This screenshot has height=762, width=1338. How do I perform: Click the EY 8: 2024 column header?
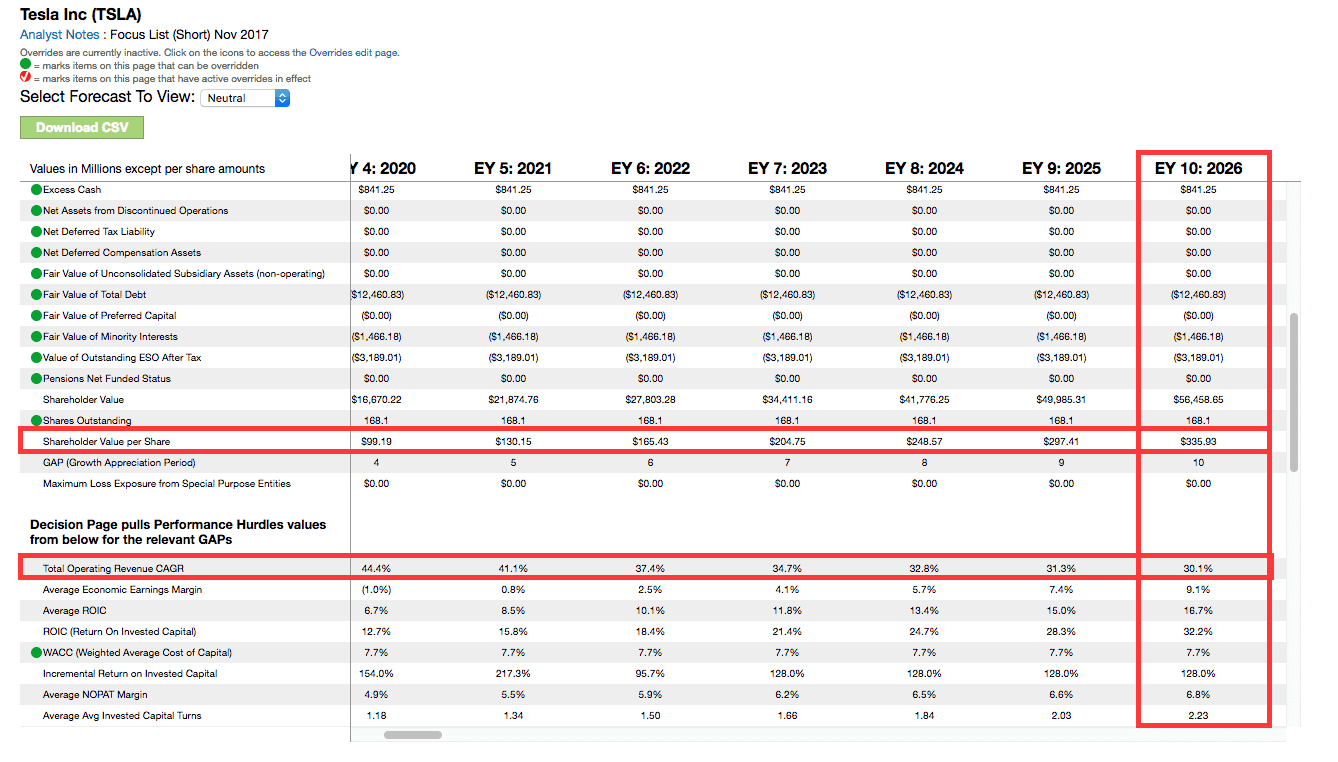(924, 168)
